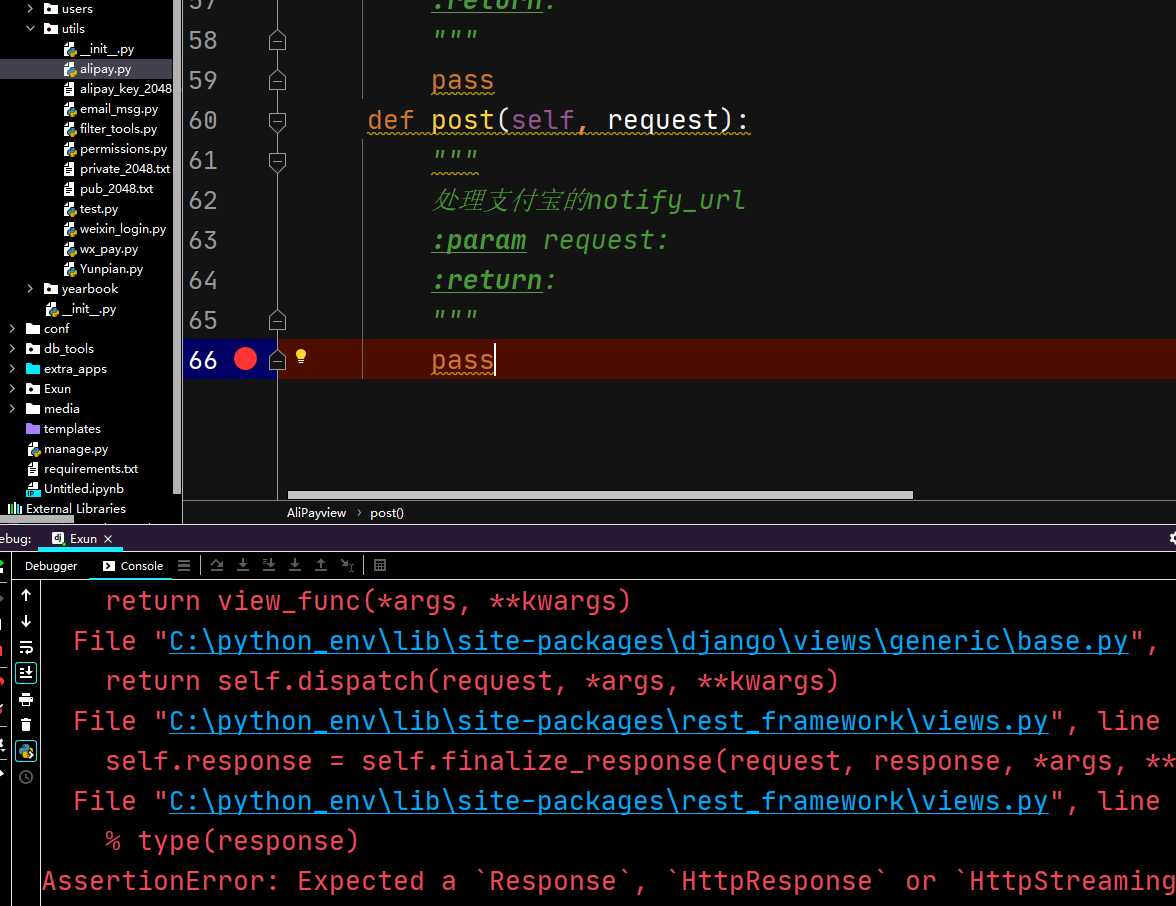Click the Step Out debugger icon
Screen dimensions: 1176x906
321,565
